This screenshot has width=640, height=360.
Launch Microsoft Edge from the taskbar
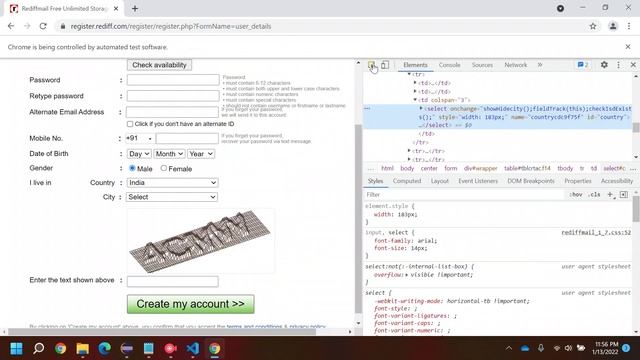point(104,349)
